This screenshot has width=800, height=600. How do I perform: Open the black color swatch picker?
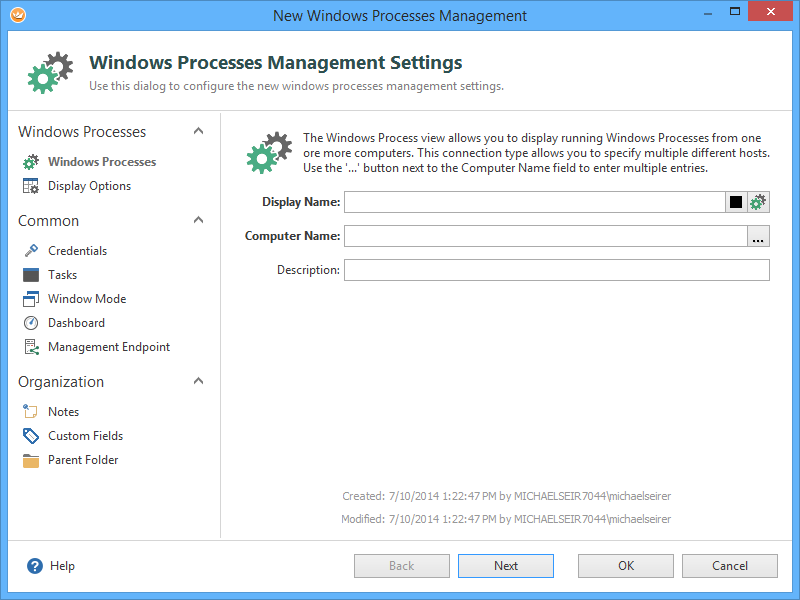coord(736,202)
